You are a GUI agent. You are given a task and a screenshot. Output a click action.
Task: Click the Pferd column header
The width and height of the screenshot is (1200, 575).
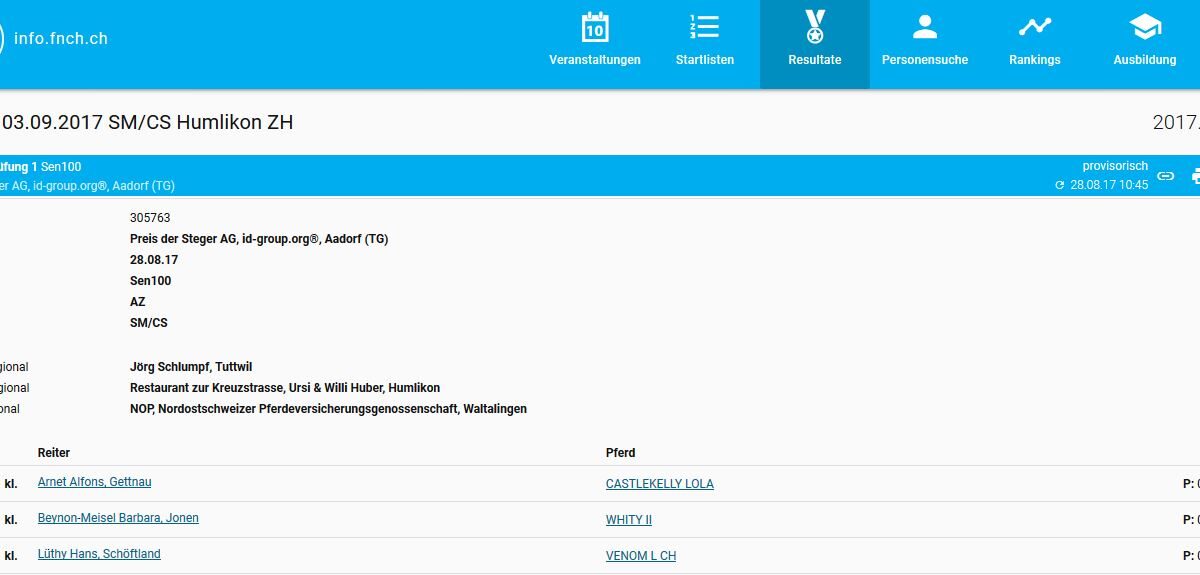coord(620,453)
